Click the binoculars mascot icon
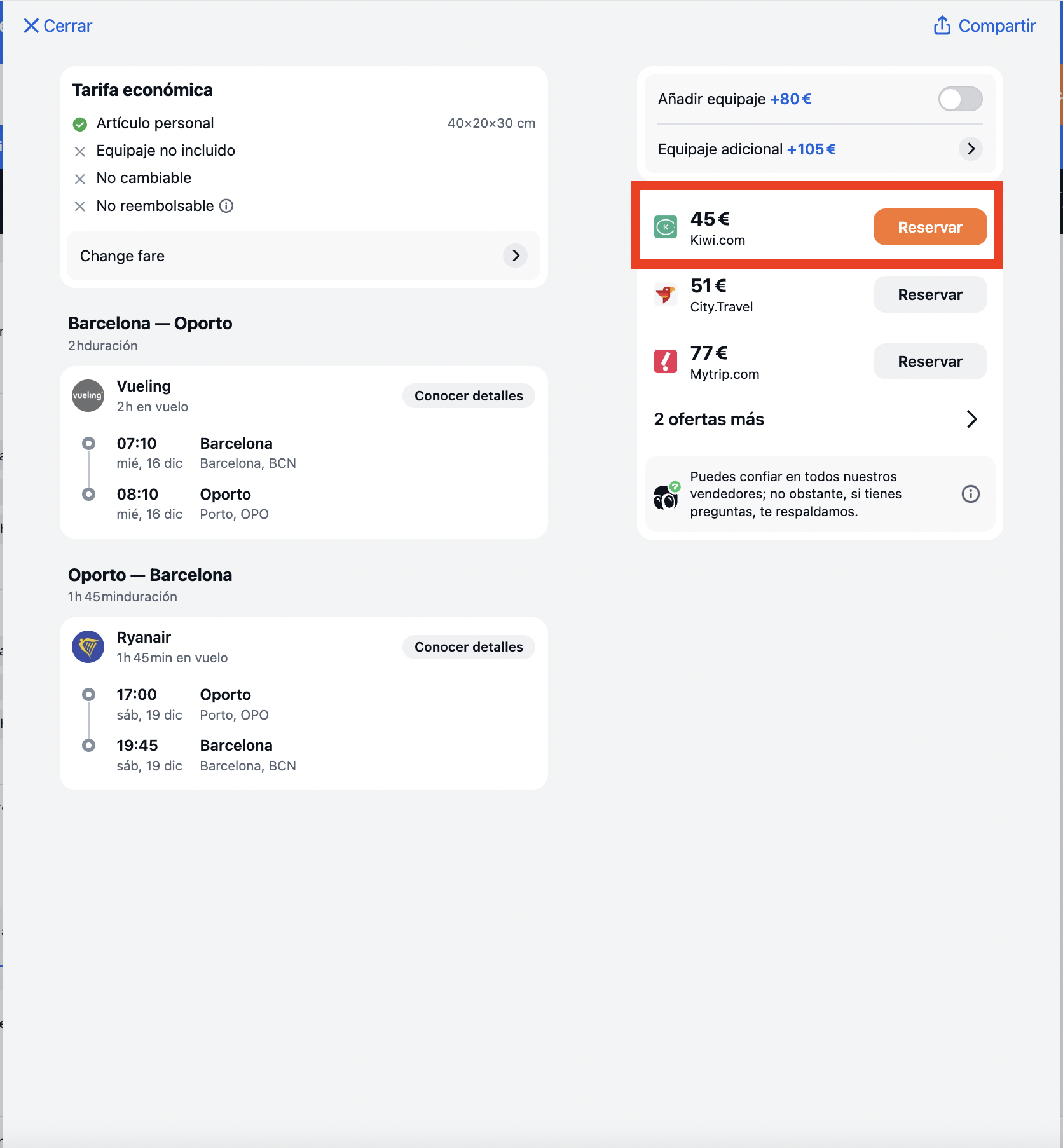This screenshot has width=1063, height=1148. point(666,496)
